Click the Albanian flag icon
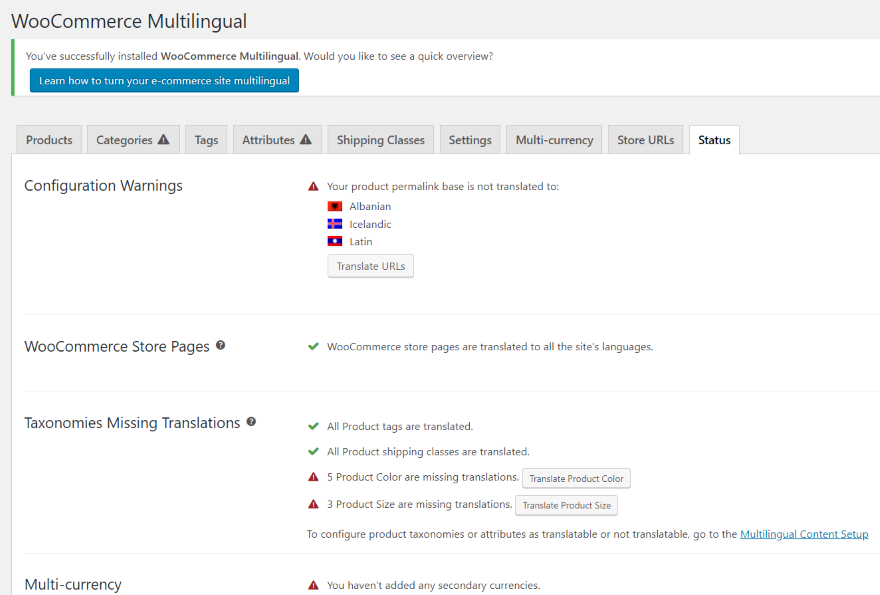The height and width of the screenshot is (595, 880). 335,207
